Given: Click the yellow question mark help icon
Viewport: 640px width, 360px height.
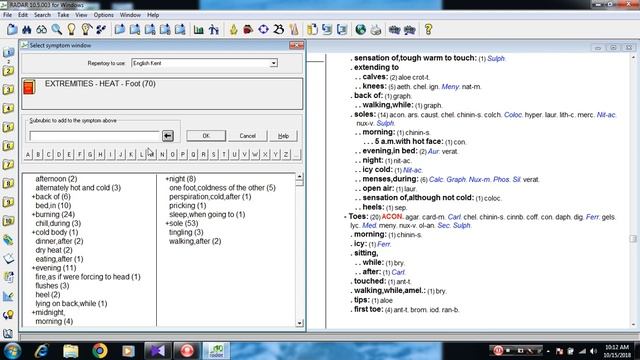Looking at the screenshot, I should point(428,29).
